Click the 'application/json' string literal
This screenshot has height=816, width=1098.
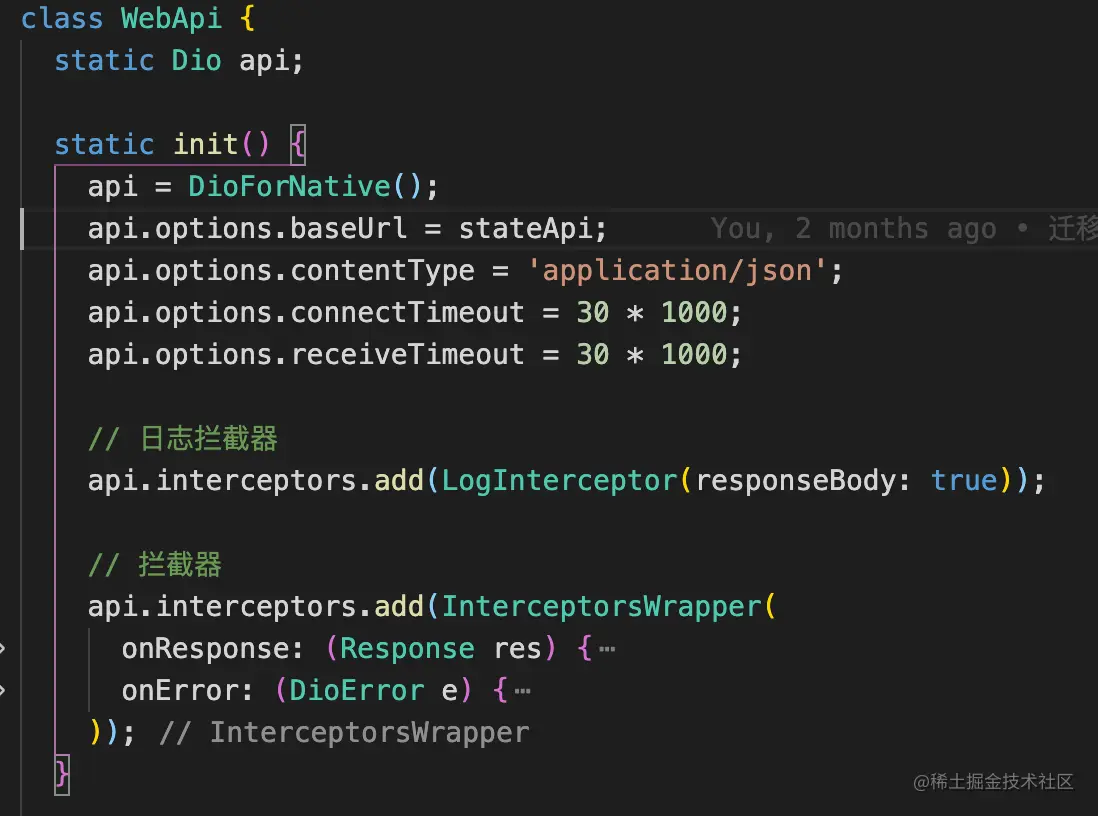(677, 271)
